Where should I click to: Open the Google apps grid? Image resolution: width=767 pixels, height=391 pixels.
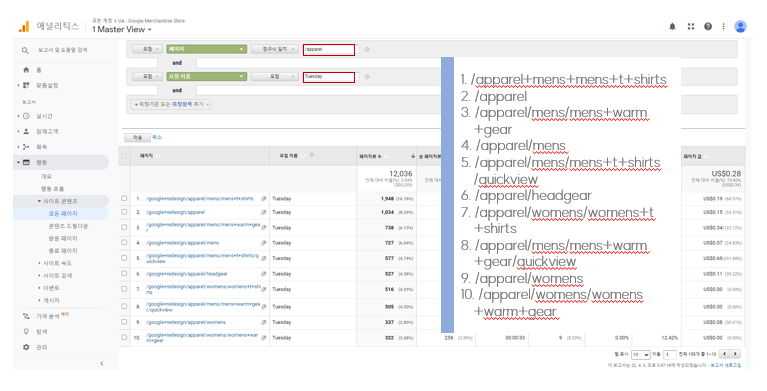[691, 26]
